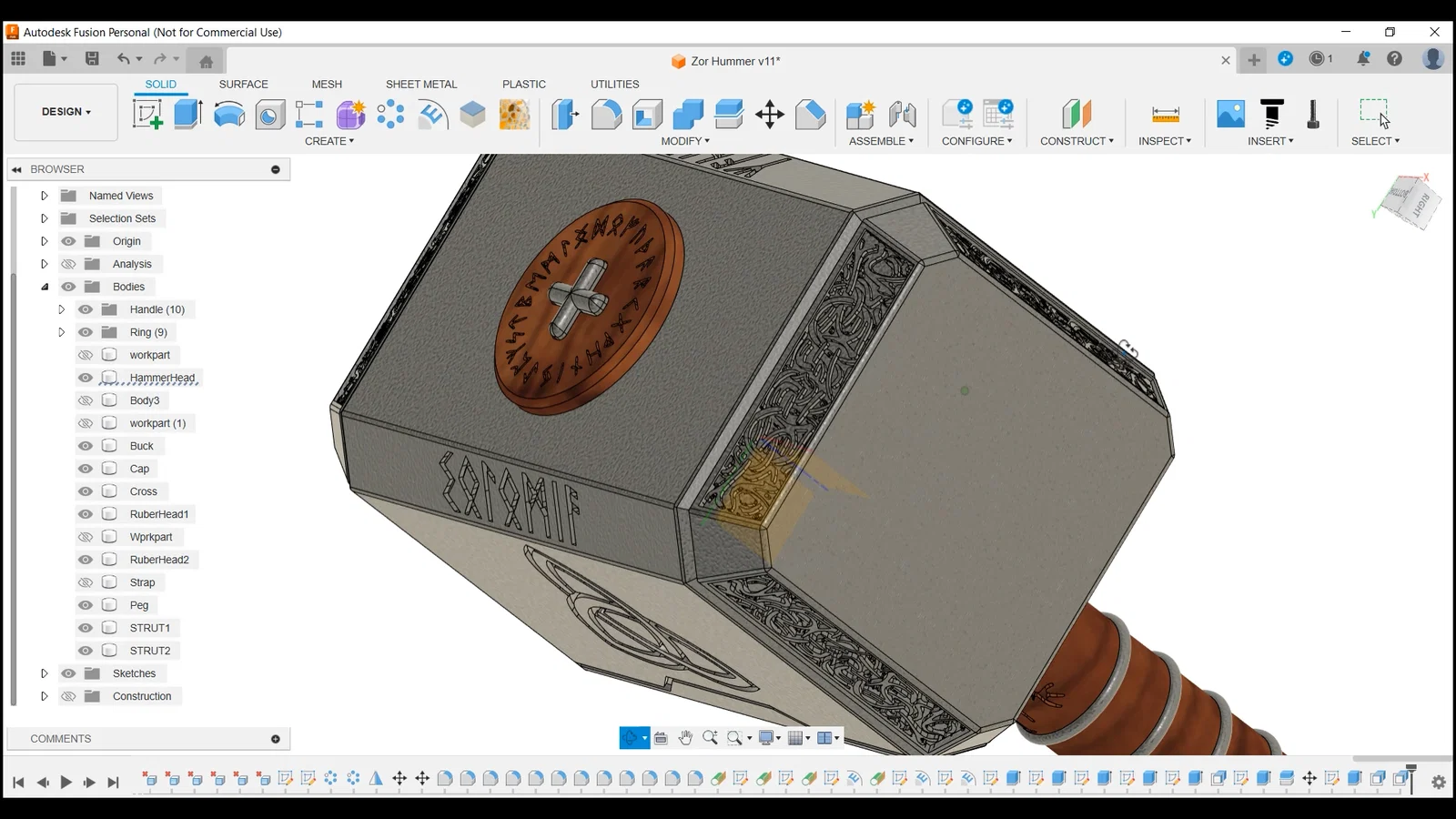Open the Help question mark menu
Viewport: 1456px width, 819px height.
pyautogui.click(x=1394, y=59)
